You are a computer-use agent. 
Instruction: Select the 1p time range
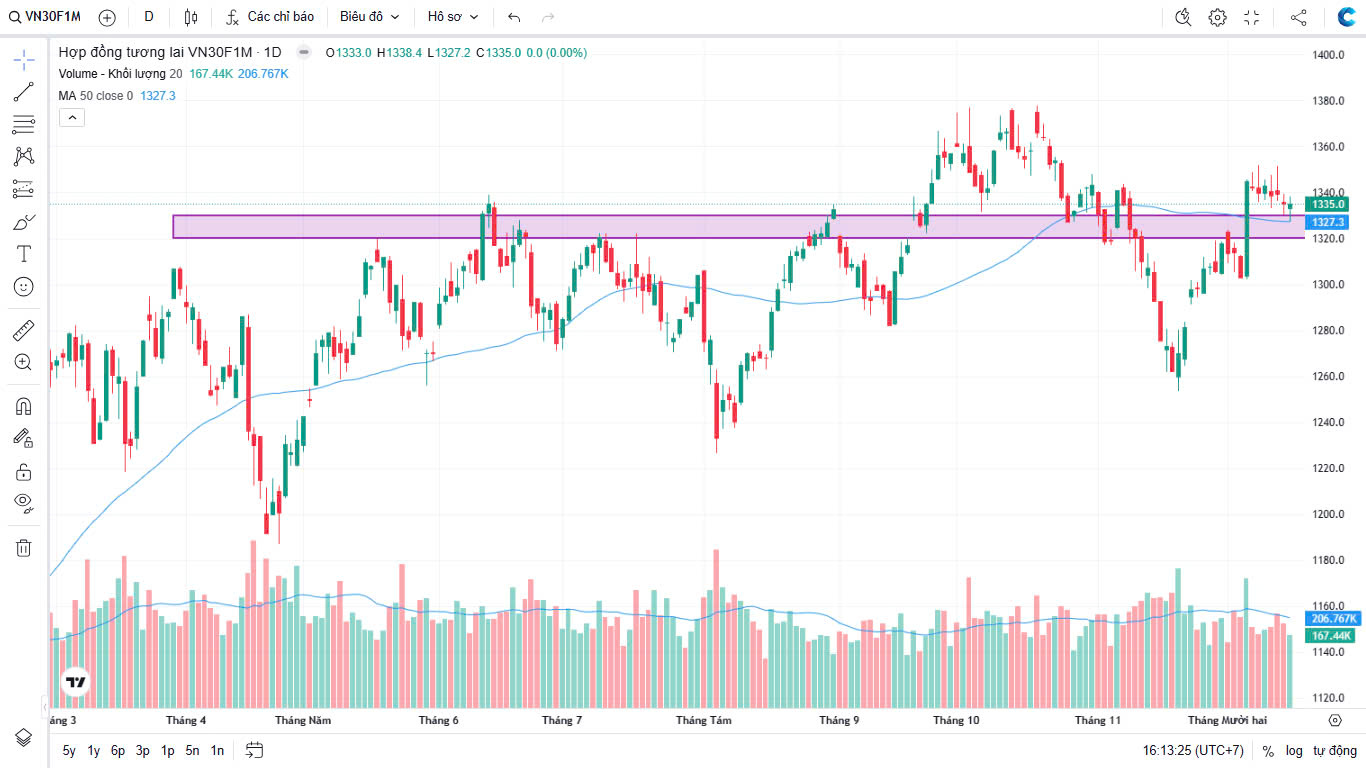point(168,750)
